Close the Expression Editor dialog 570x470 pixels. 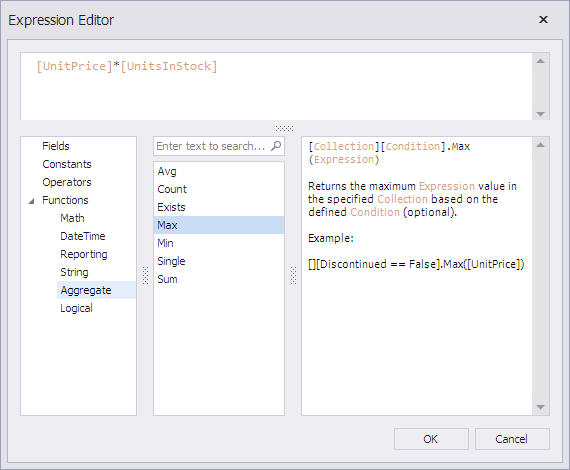click(x=543, y=20)
